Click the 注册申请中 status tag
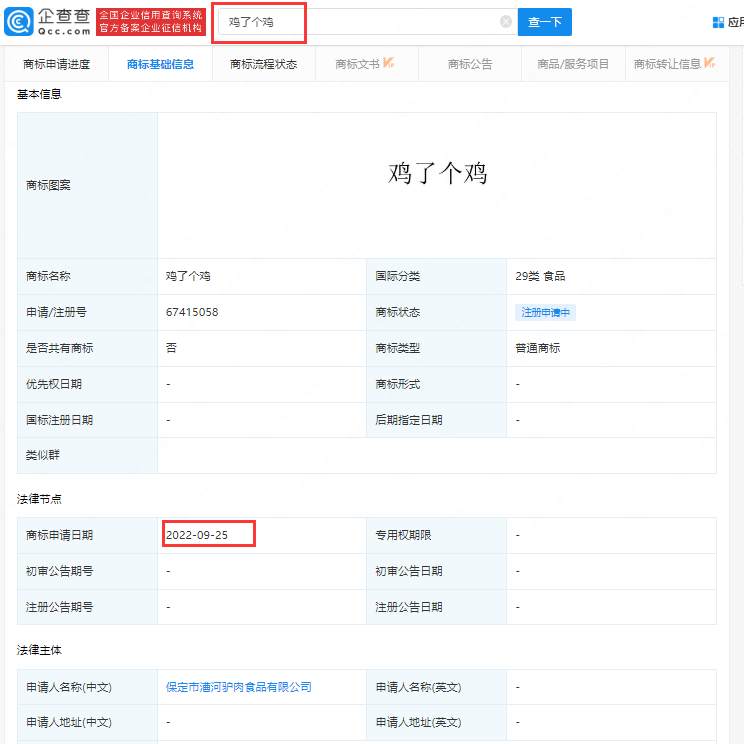The width and height of the screenshot is (744, 744). 545,313
